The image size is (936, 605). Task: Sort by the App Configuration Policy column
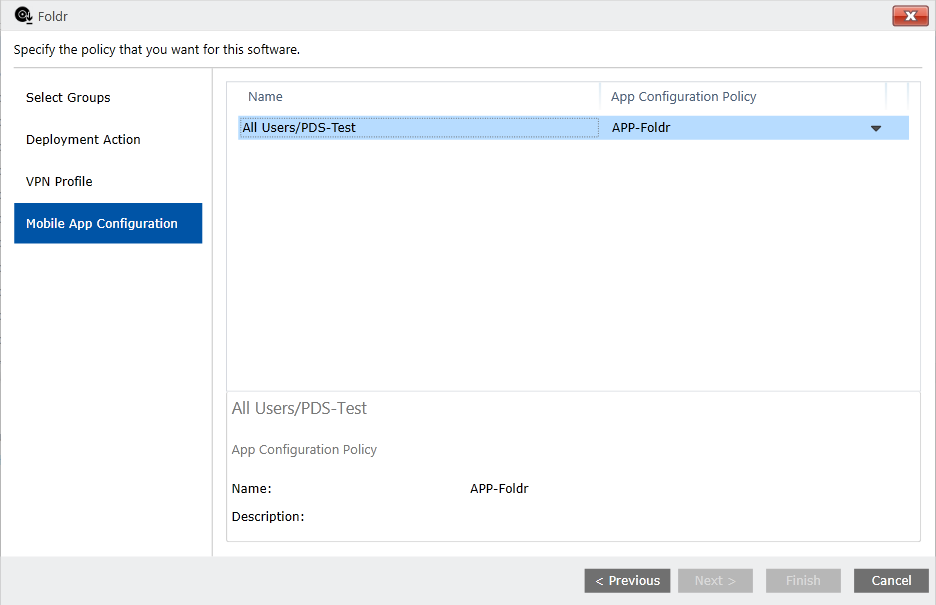click(x=683, y=96)
